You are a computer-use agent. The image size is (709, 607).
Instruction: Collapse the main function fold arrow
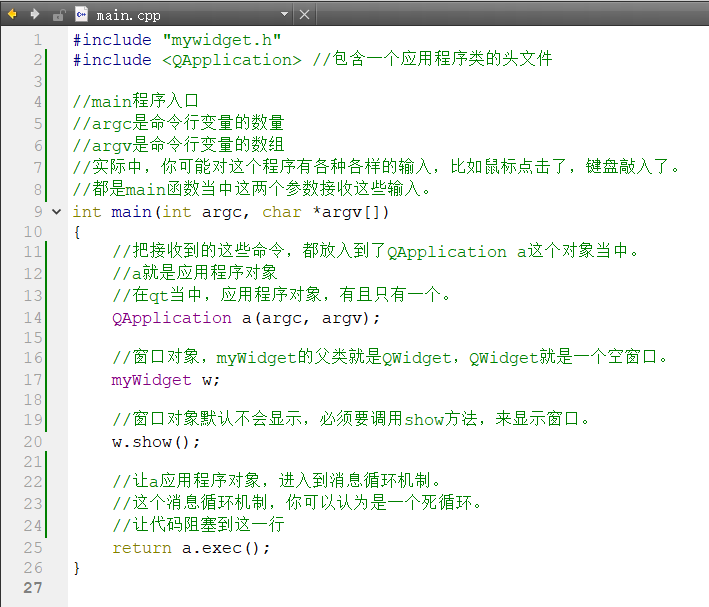(57, 211)
